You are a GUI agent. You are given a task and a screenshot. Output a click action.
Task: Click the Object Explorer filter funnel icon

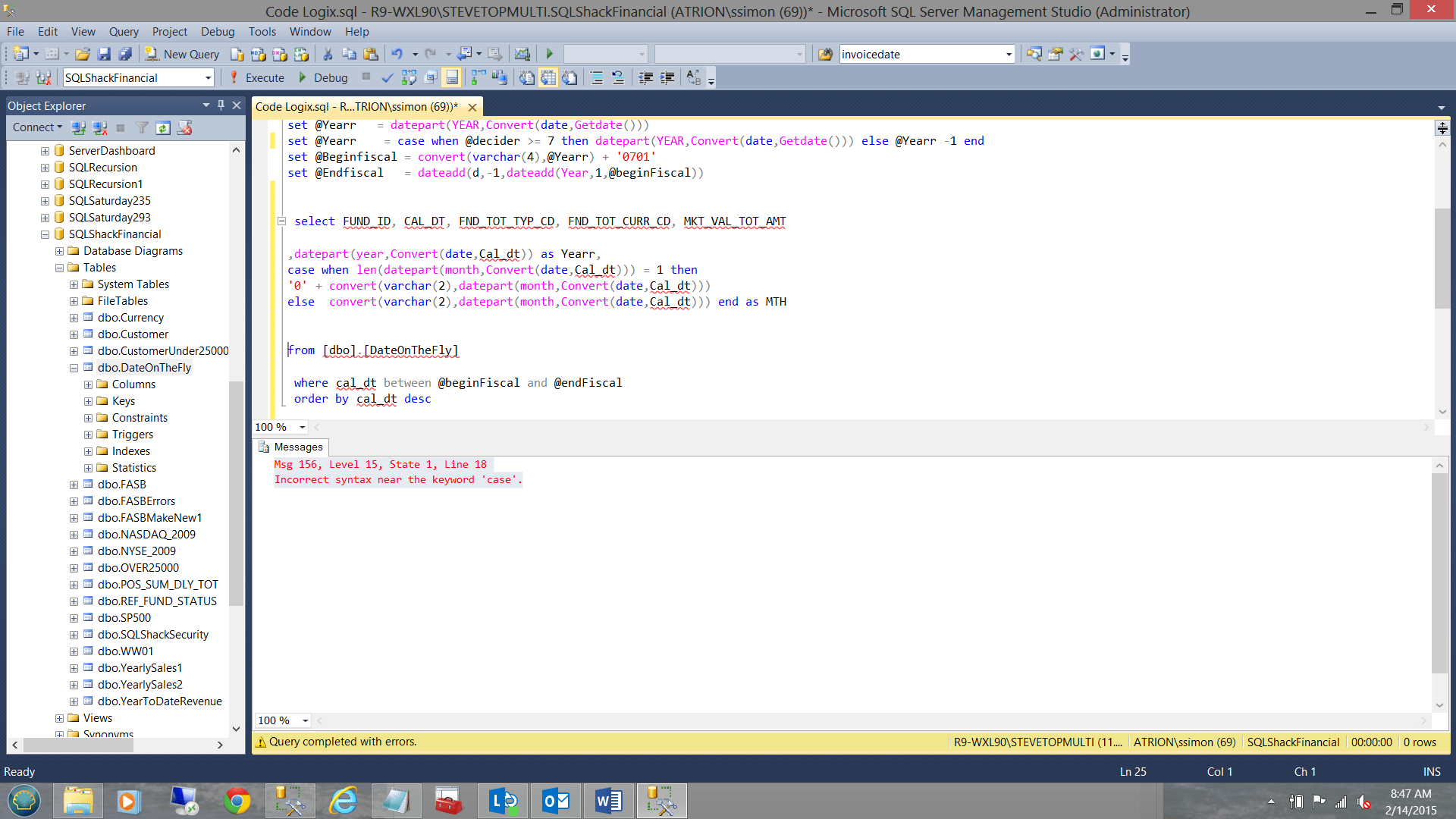[142, 127]
